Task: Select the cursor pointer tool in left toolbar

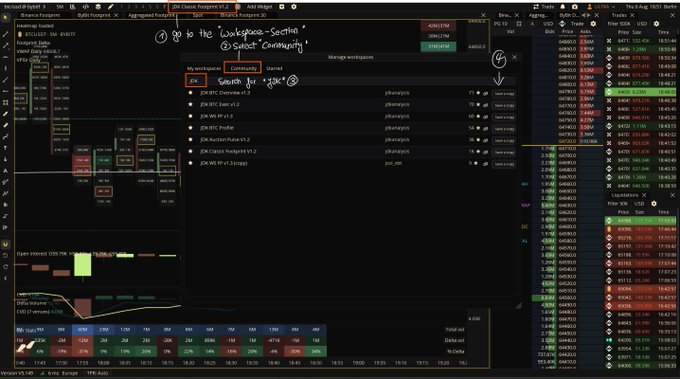Action: [5, 18]
